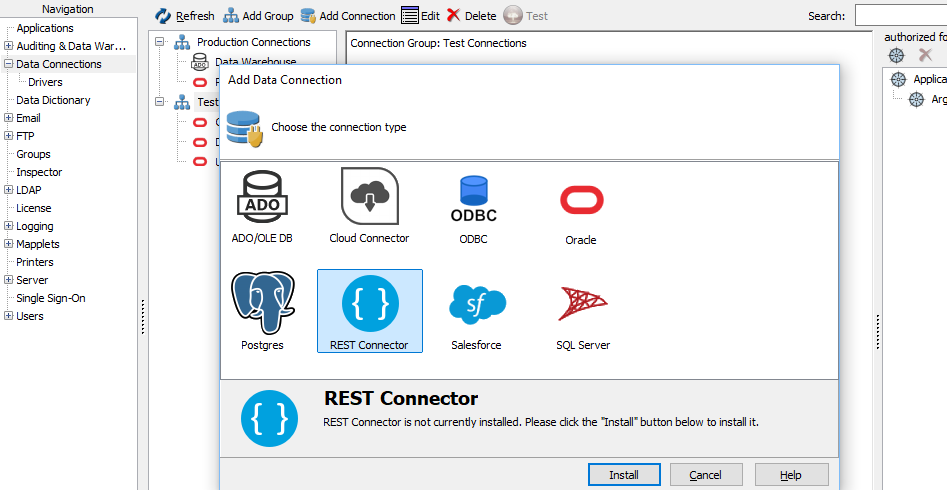Image resolution: width=947 pixels, height=490 pixels.
Task: Click the Delete toolbar button
Action: click(471, 16)
